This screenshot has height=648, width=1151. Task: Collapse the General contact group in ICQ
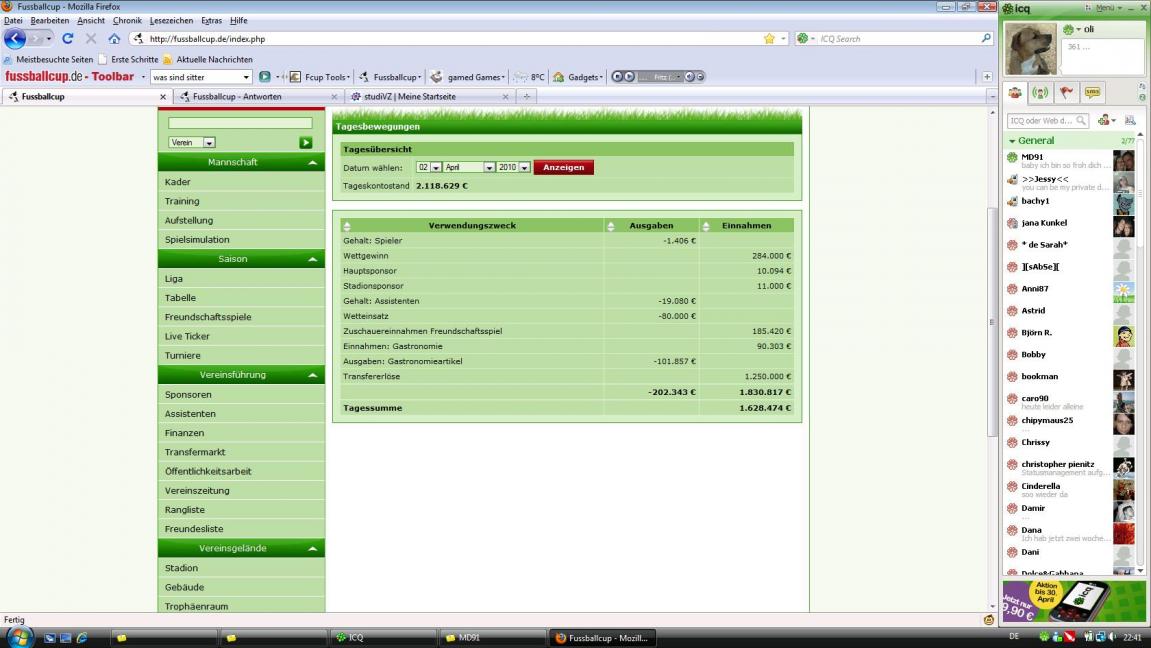1012,141
